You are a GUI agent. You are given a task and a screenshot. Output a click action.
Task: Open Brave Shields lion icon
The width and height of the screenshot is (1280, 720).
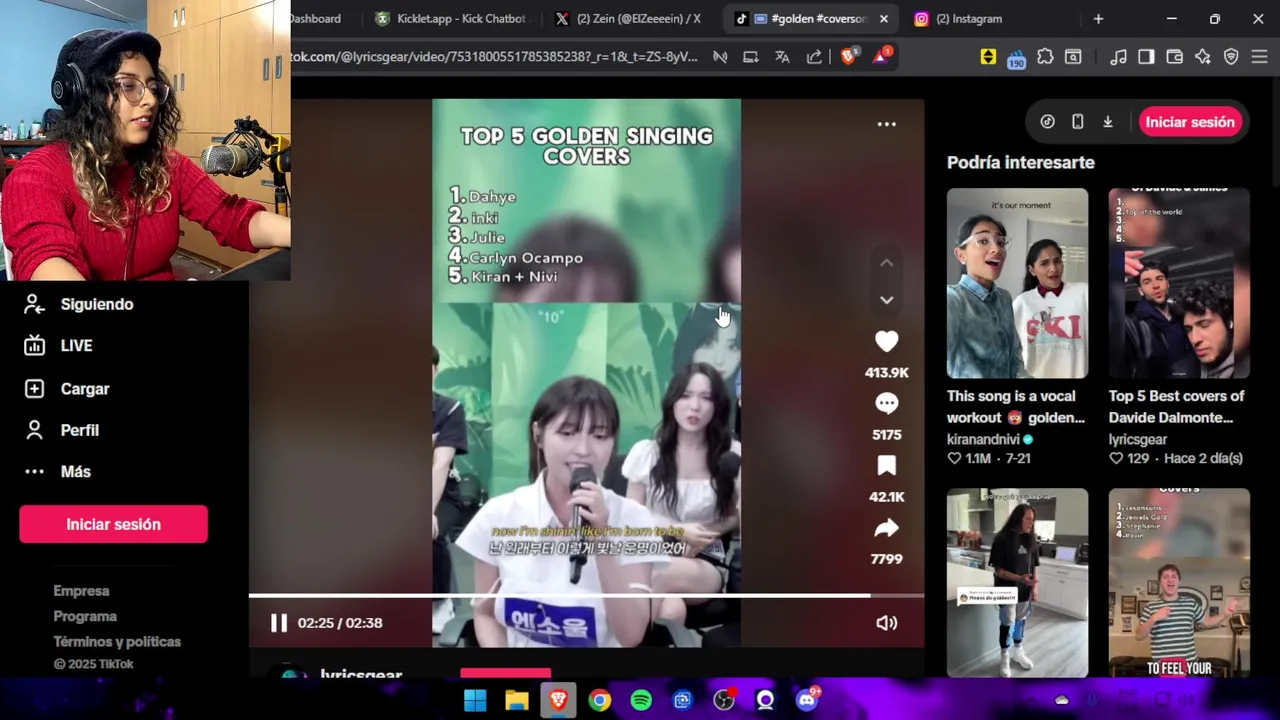[848, 56]
